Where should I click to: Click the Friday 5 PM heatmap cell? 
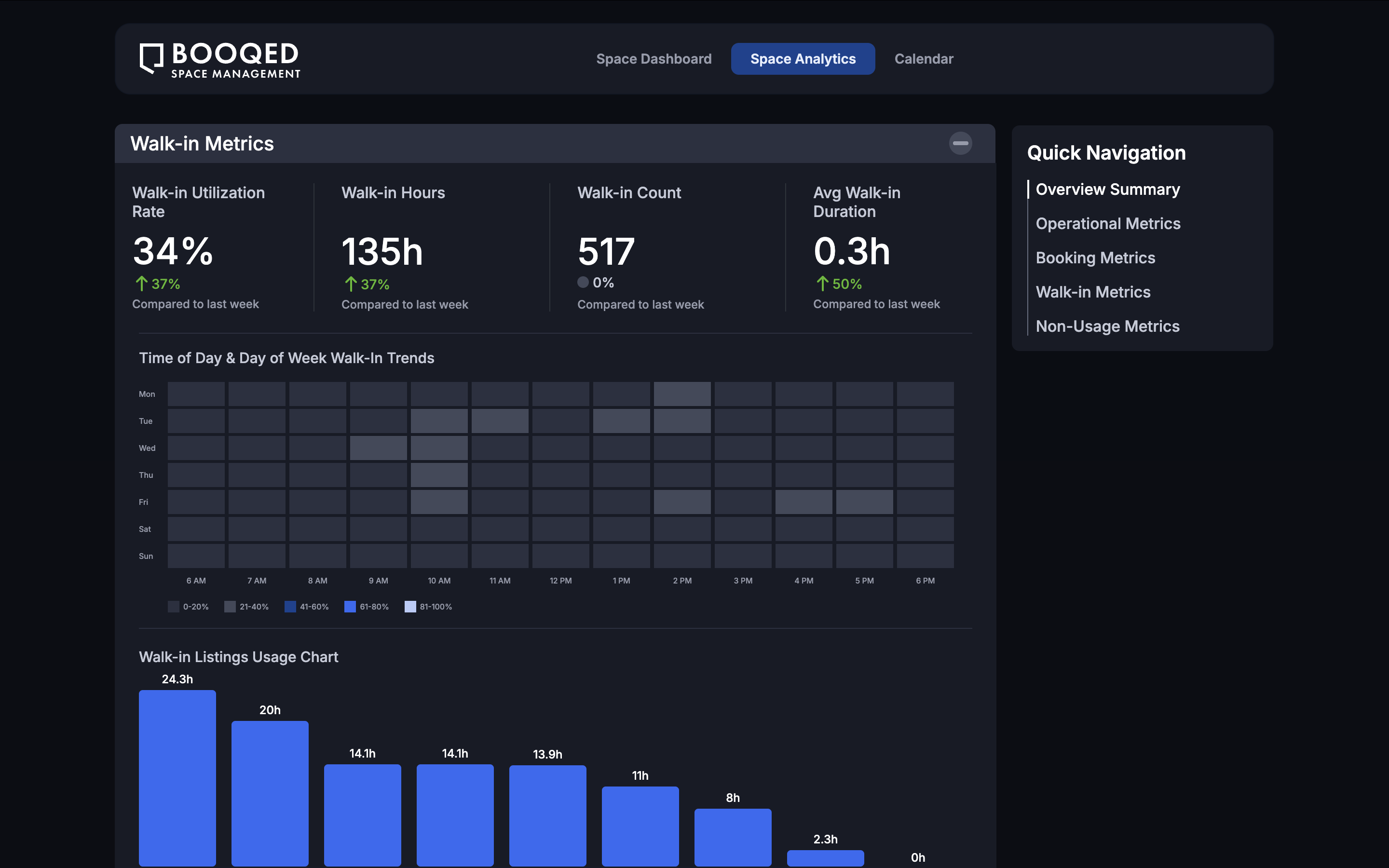tap(864, 502)
